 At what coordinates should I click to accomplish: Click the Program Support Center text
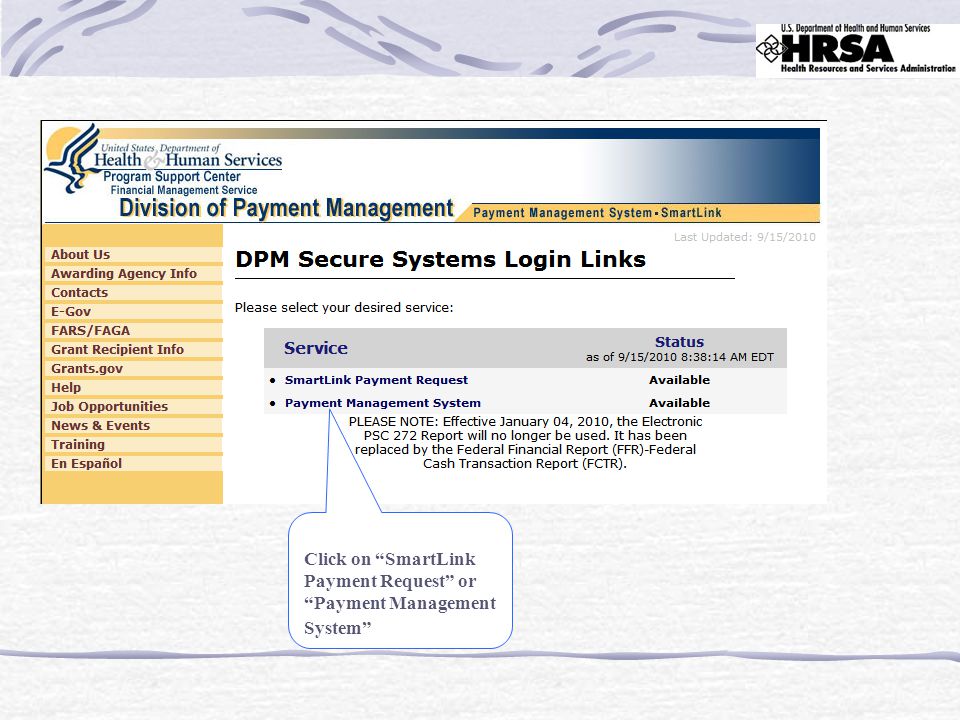(x=171, y=176)
